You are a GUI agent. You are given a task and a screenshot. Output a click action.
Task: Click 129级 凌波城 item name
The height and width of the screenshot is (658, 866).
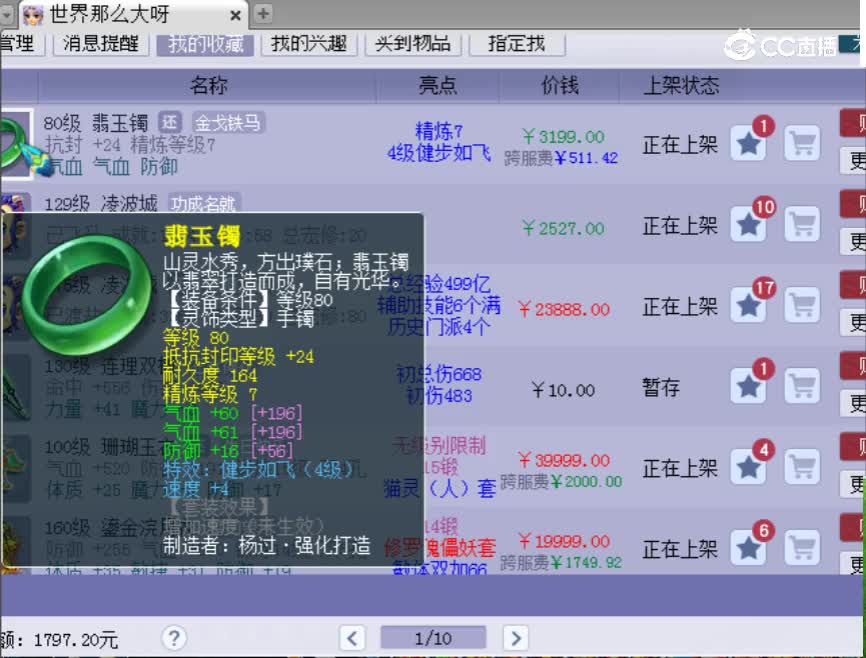[101, 204]
